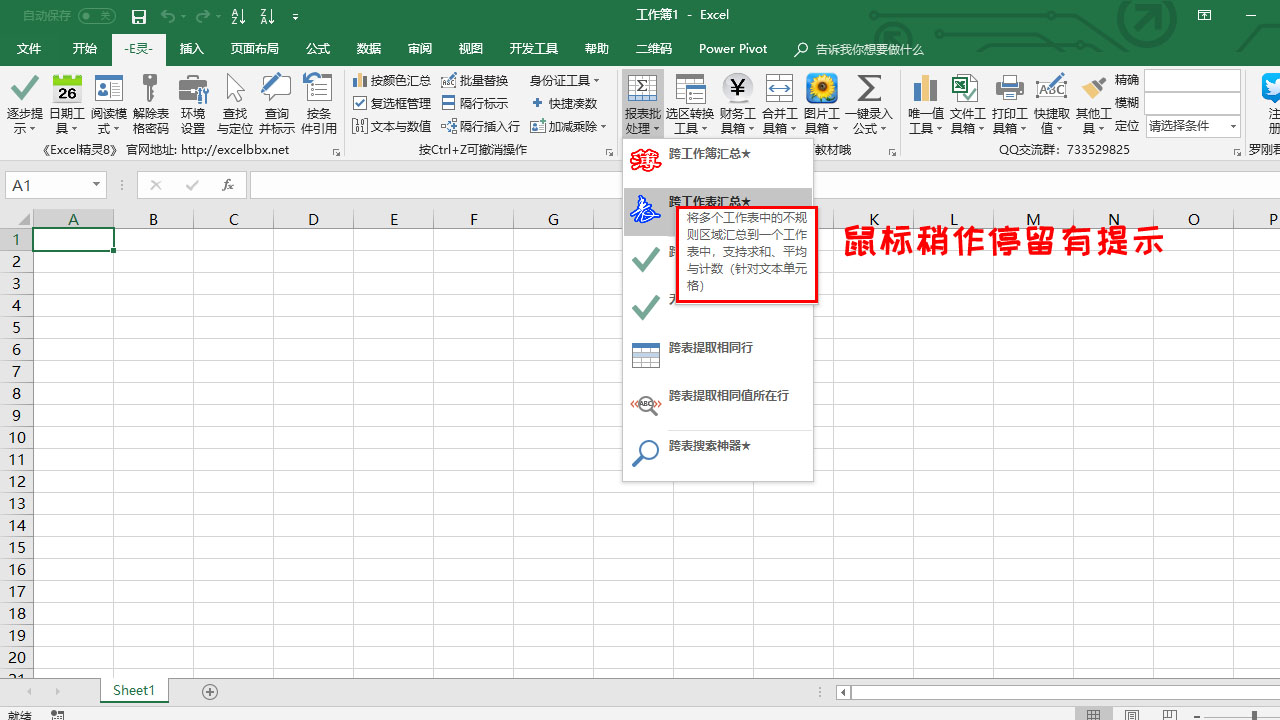Click the 一键录入公式 formula entry tool
Viewport: 1280px width, 720px height.
(869, 105)
